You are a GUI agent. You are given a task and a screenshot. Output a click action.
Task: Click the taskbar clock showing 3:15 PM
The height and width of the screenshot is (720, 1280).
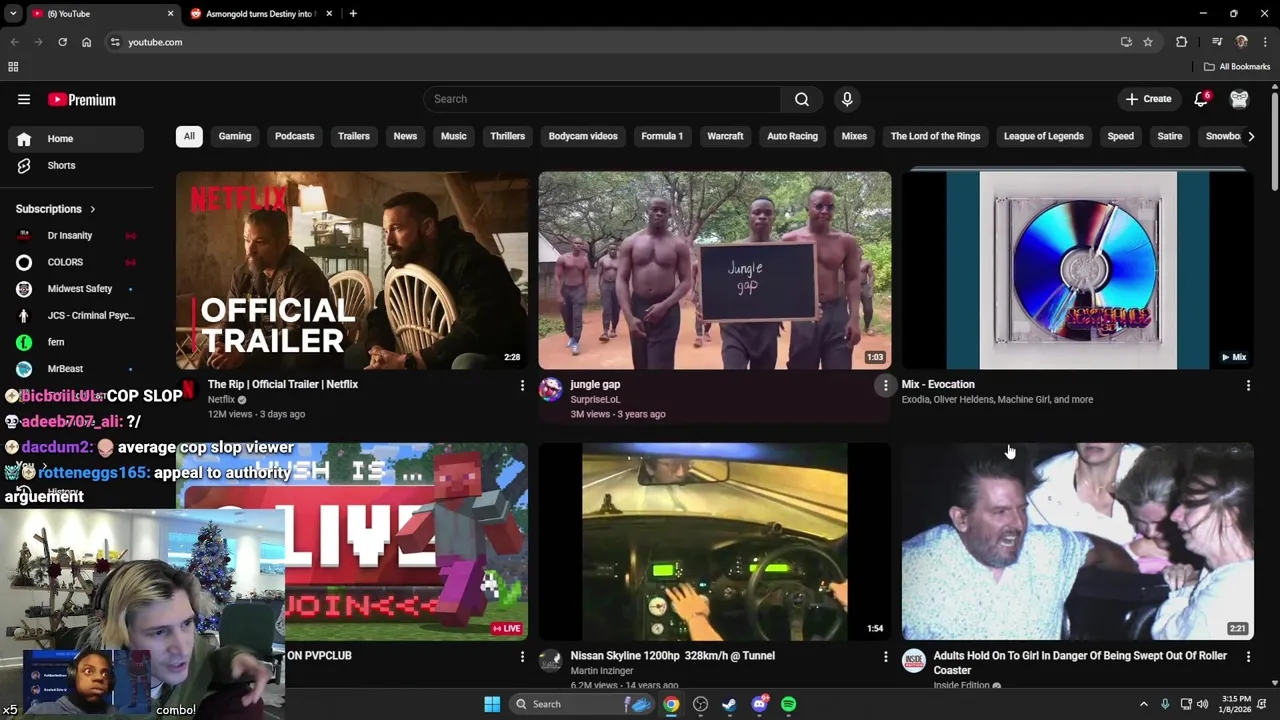[1236, 704]
